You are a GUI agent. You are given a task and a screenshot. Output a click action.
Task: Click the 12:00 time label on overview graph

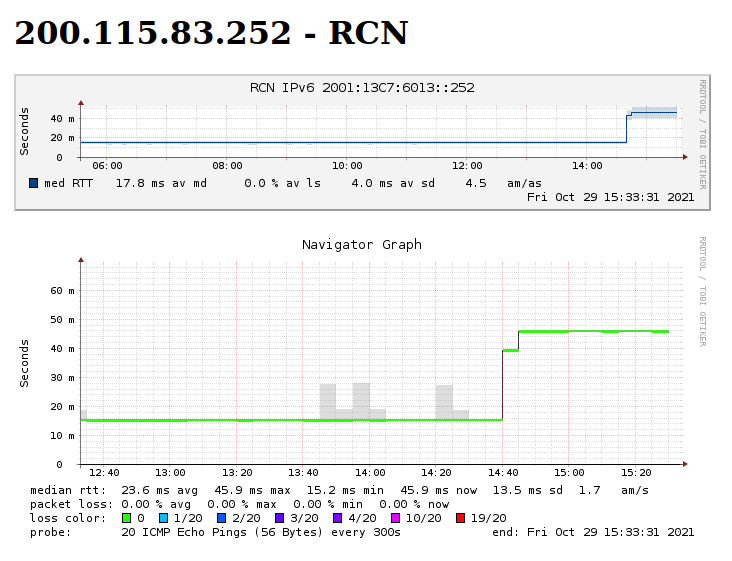click(x=467, y=166)
